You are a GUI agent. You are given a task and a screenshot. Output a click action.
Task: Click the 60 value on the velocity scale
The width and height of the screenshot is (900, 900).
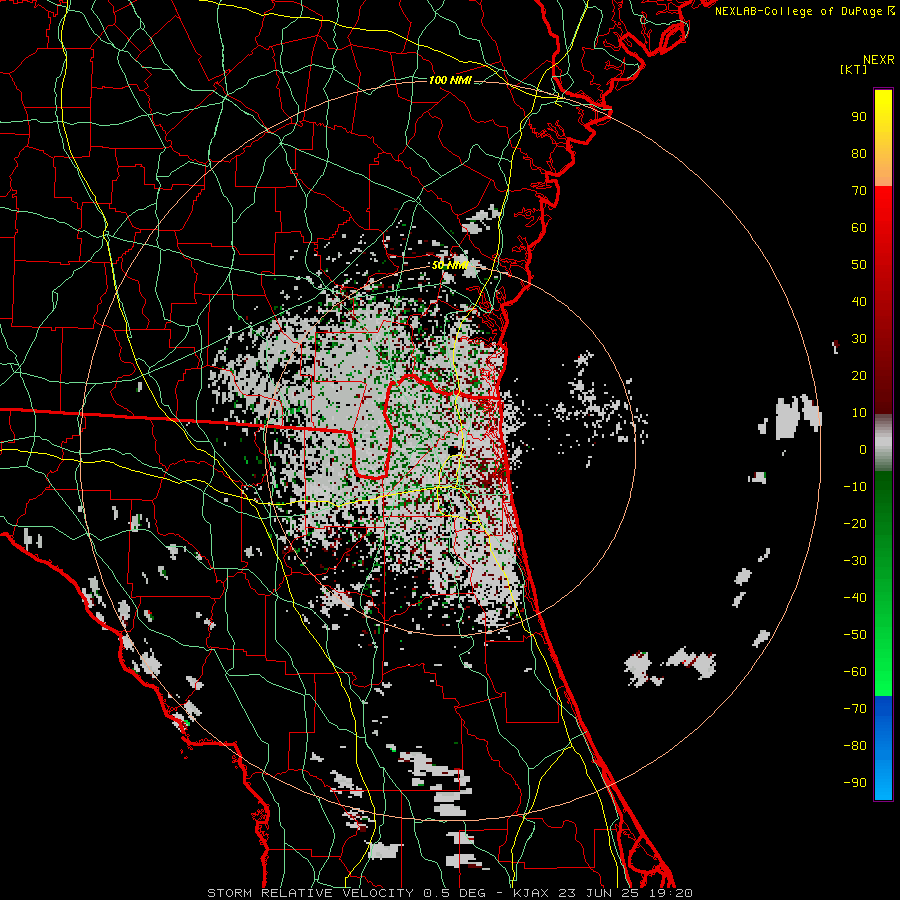[859, 228]
